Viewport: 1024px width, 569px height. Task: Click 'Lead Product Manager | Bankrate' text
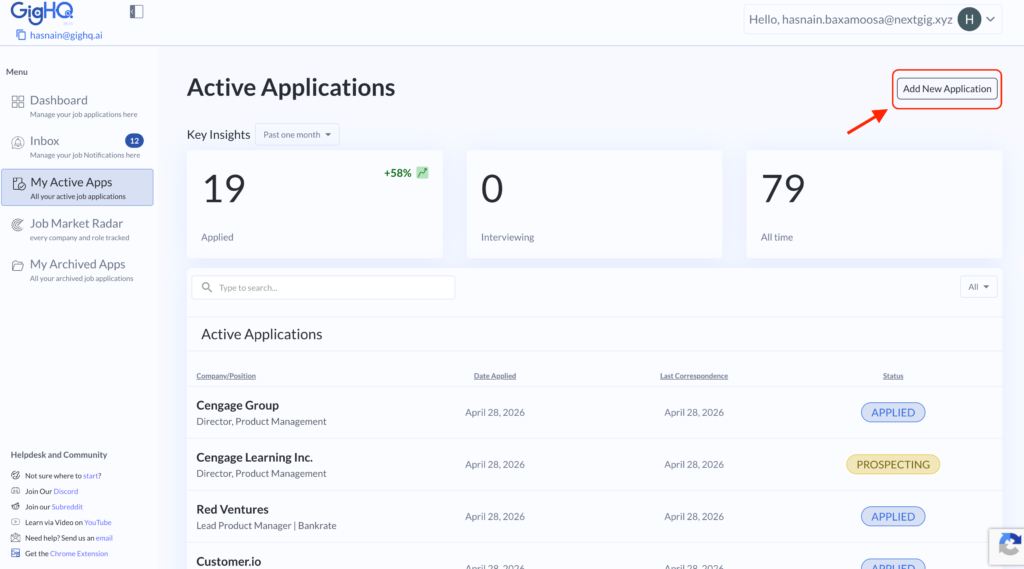[266, 525]
